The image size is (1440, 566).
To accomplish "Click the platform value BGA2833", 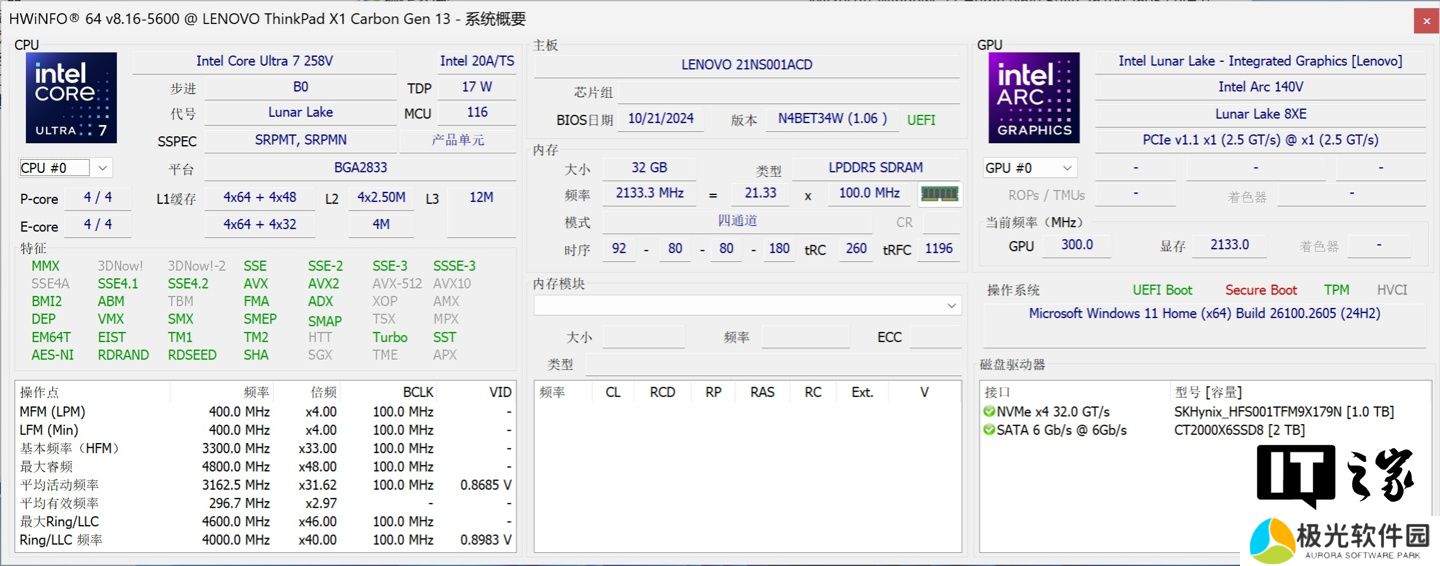I will tap(361, 168).
